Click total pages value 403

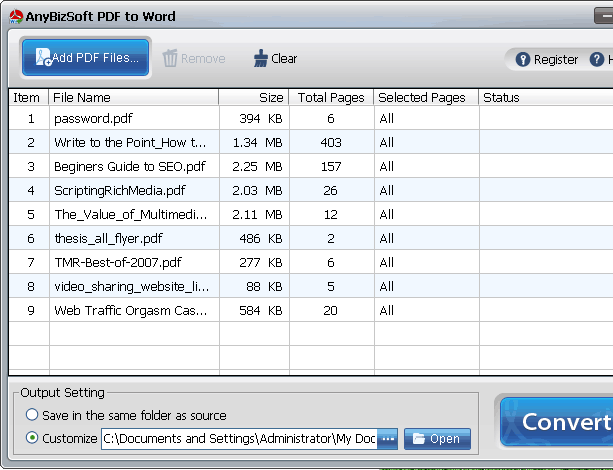coord(331,142)
